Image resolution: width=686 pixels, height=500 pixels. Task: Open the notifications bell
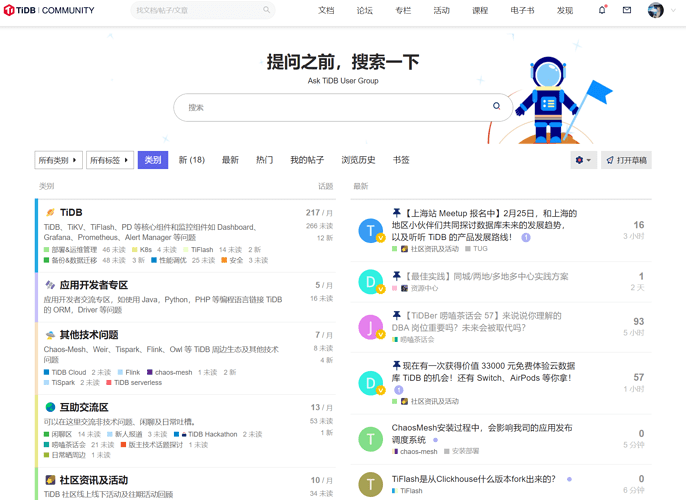point(602,10)
